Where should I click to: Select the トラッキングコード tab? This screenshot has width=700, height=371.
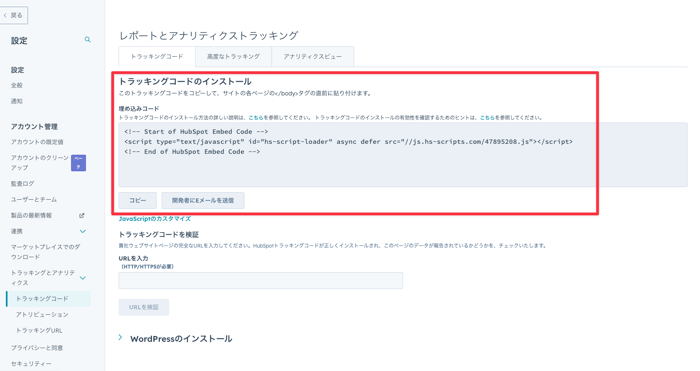click(157, 57)
